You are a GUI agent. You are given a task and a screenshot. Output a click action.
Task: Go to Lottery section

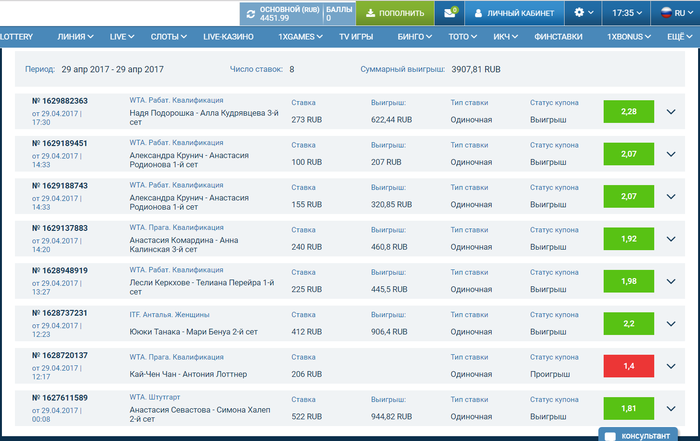[x=16, y=37]
